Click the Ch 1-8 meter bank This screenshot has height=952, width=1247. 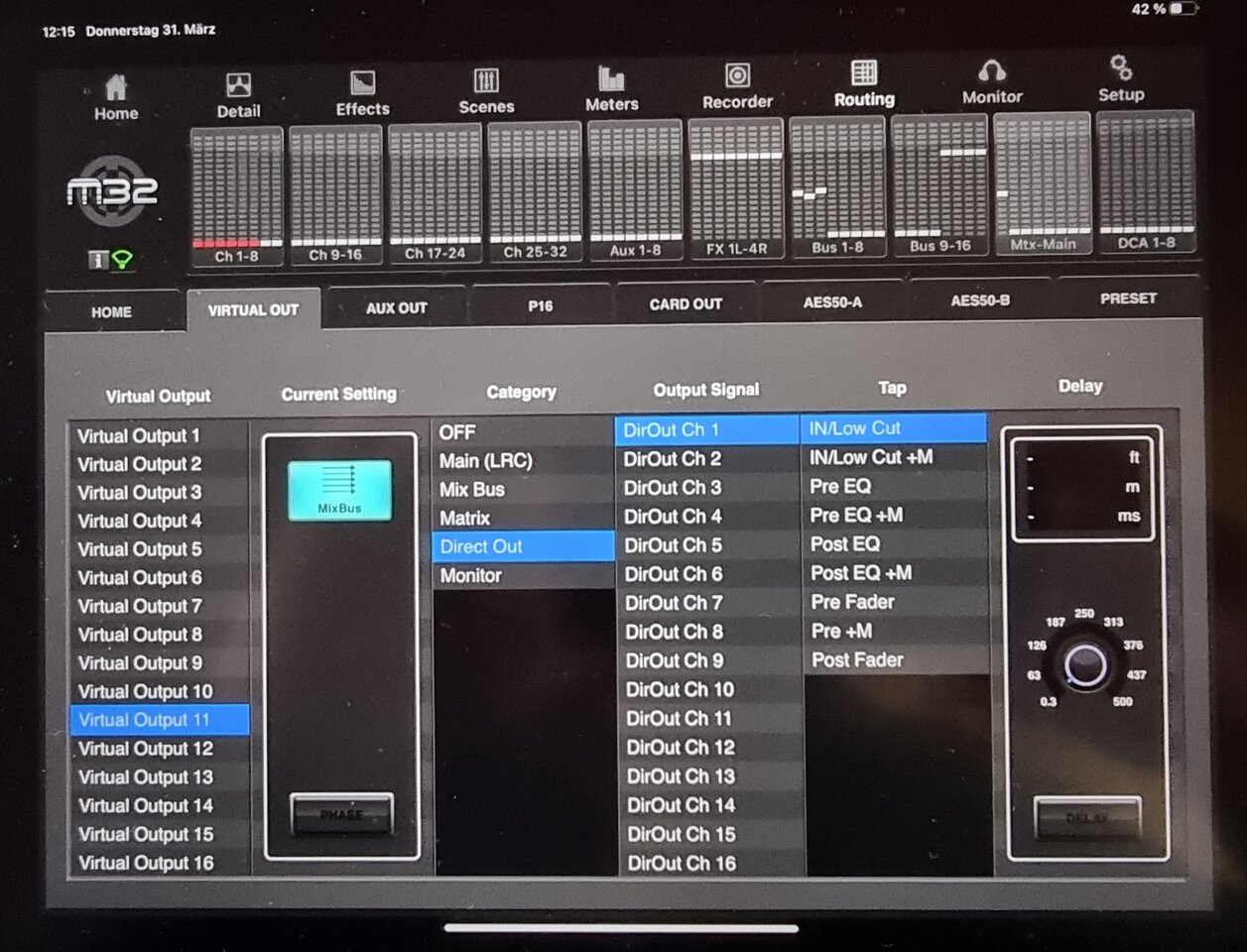point(236,197)
